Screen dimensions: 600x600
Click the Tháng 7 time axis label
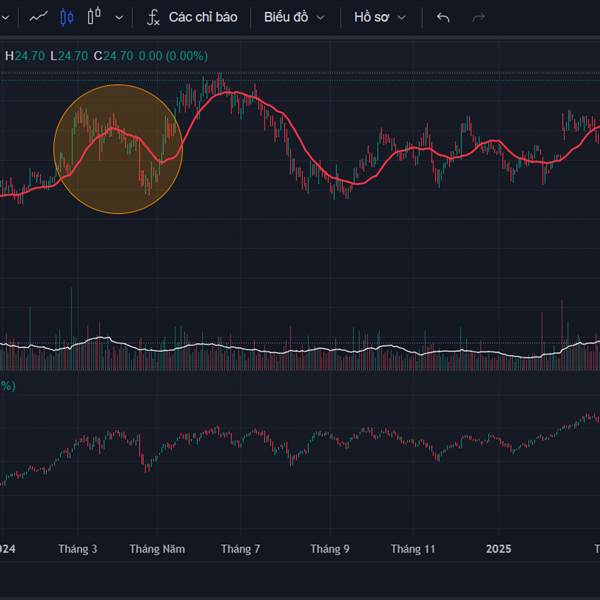240,549
